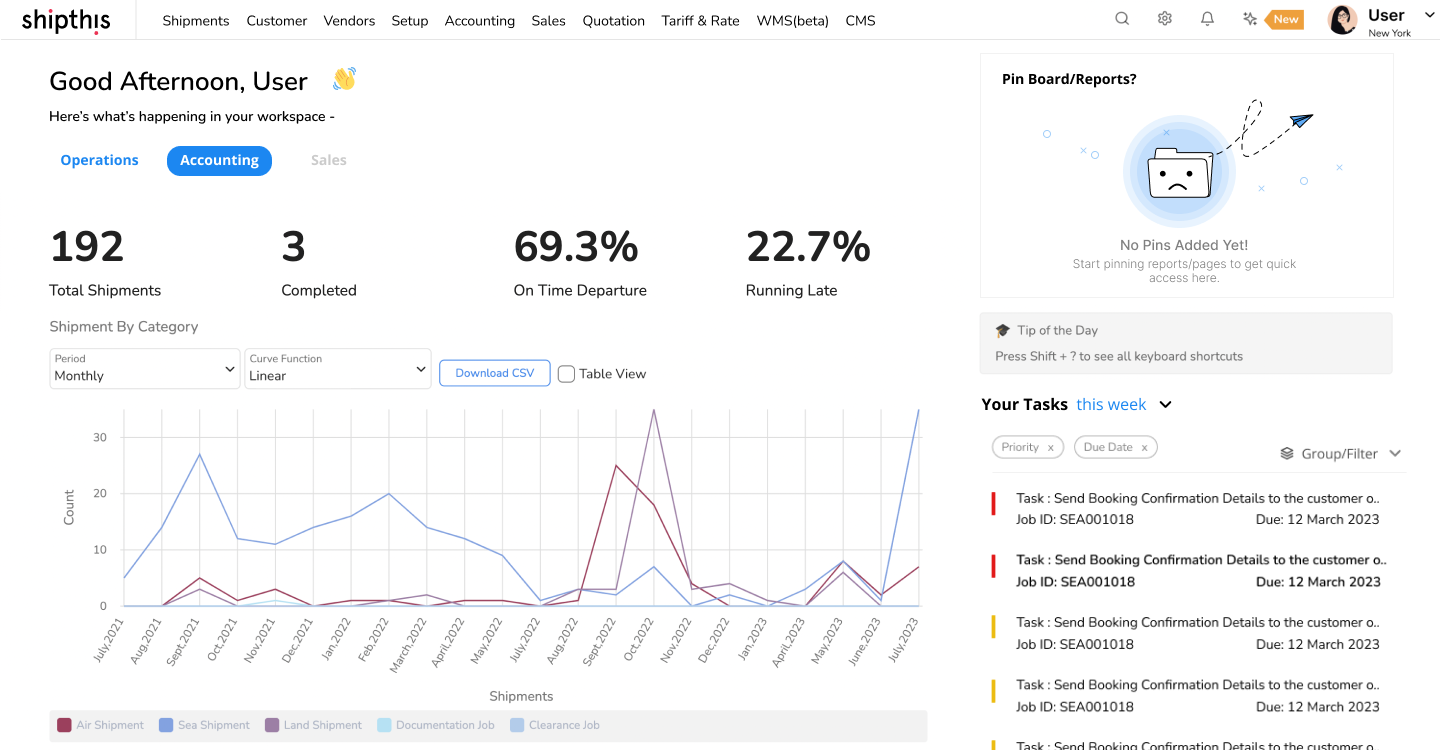The height and width of the screenshot is (750, 1440).
Task: Open the search magnifier icon
Action: pos(1121,18)
